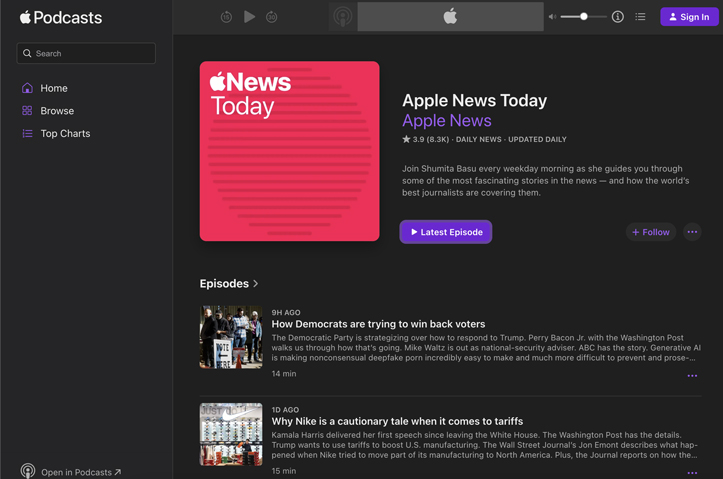Image resolution: width=723 pixels, height=479 pixels.
Task: Click the Podcasts icon beside Open in Podcasts
Action: pyautogui.click(x=28, y=471)
